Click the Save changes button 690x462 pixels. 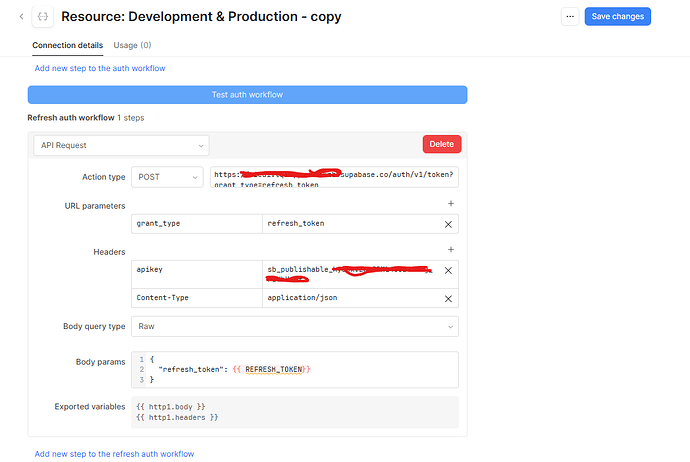coord(617,16)
